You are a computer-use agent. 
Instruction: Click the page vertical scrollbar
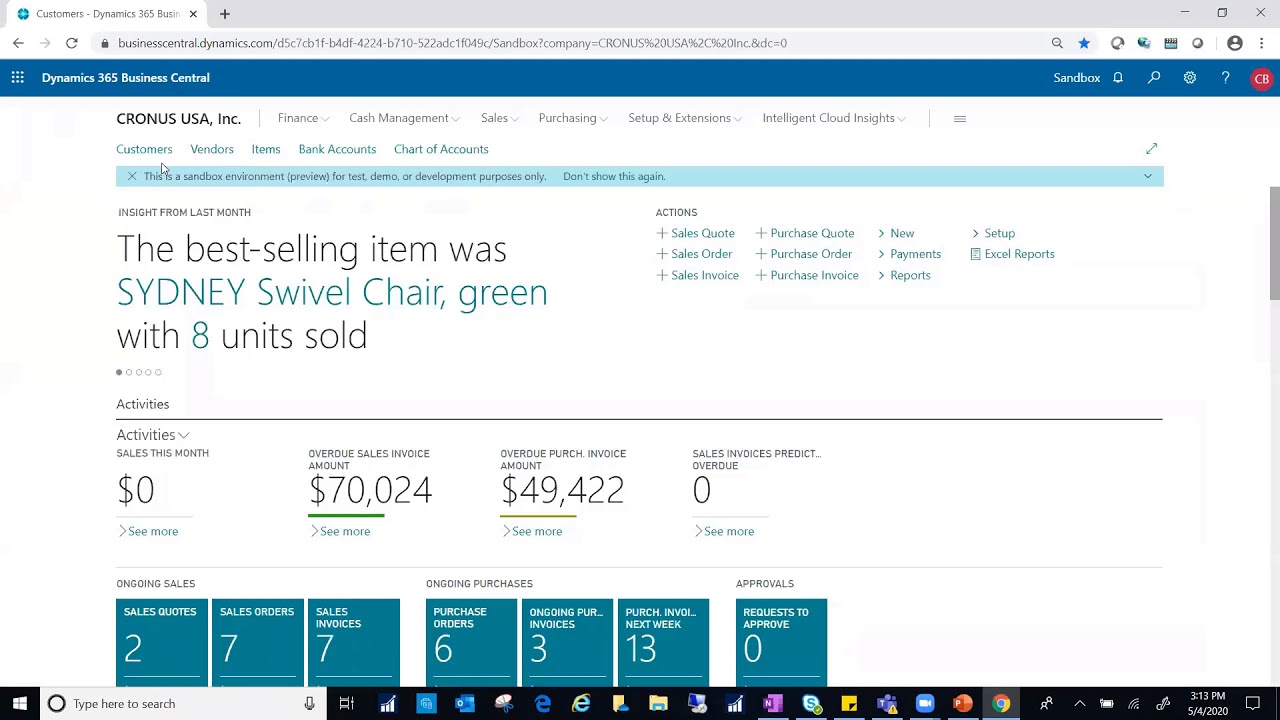coord(1274,242)
